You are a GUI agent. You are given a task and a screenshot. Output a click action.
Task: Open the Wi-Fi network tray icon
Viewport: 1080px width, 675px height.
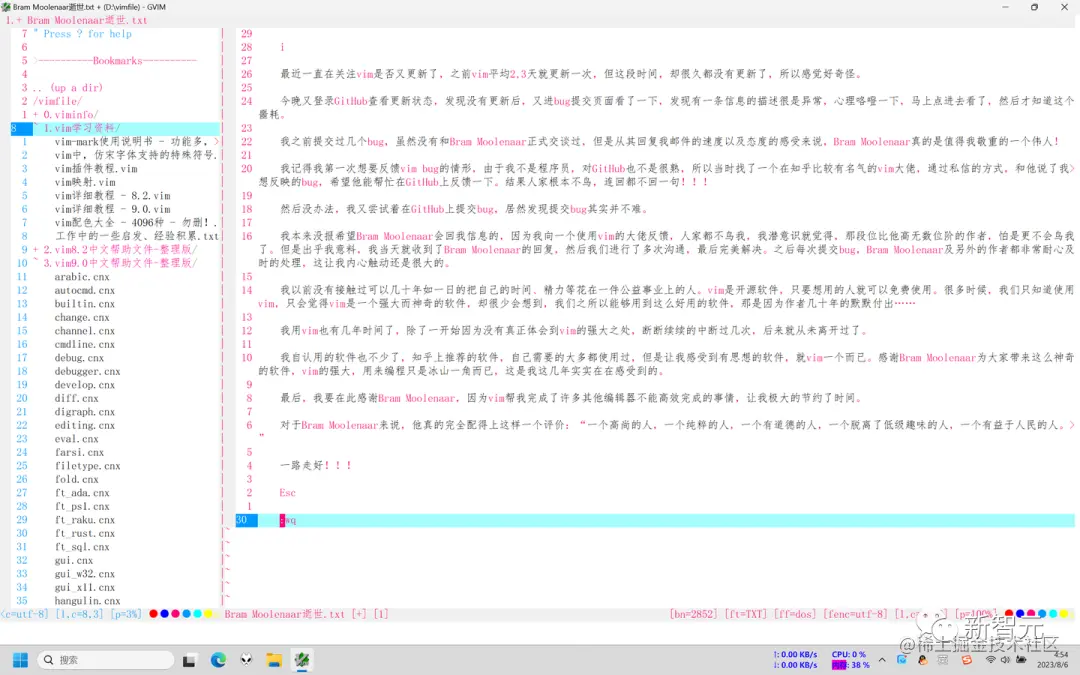coord(990,660)
